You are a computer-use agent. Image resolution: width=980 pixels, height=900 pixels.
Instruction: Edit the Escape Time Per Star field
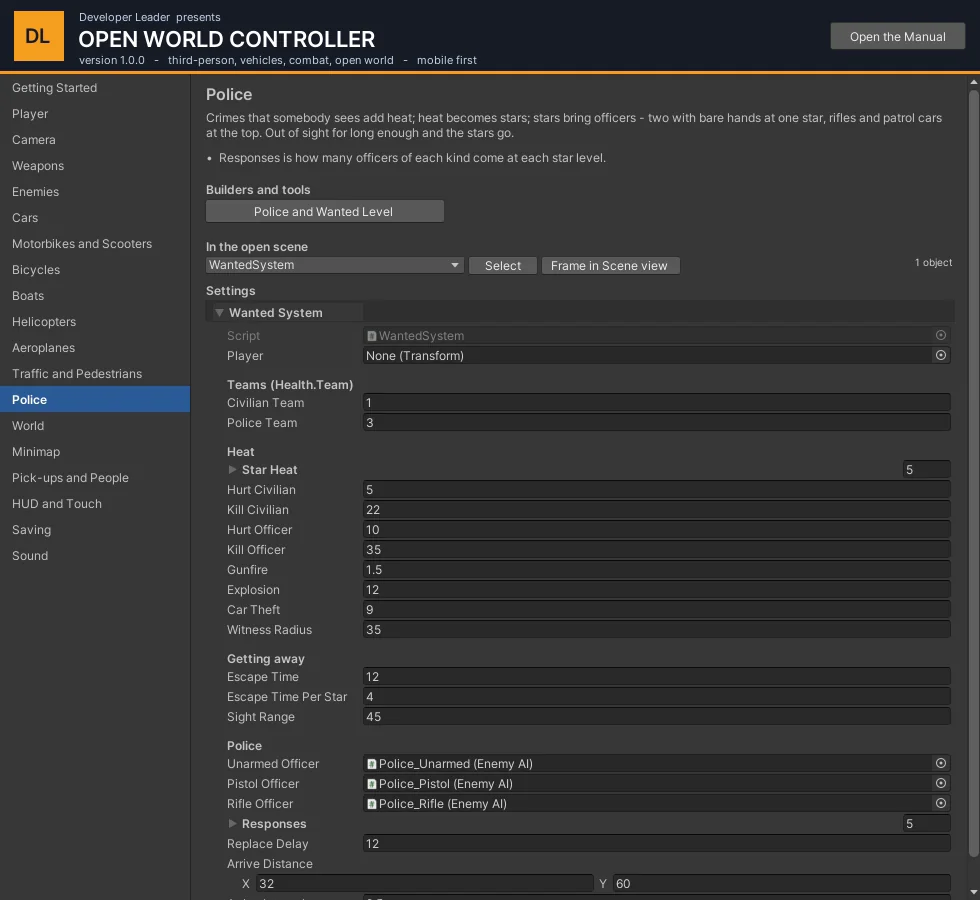(656, 696)
